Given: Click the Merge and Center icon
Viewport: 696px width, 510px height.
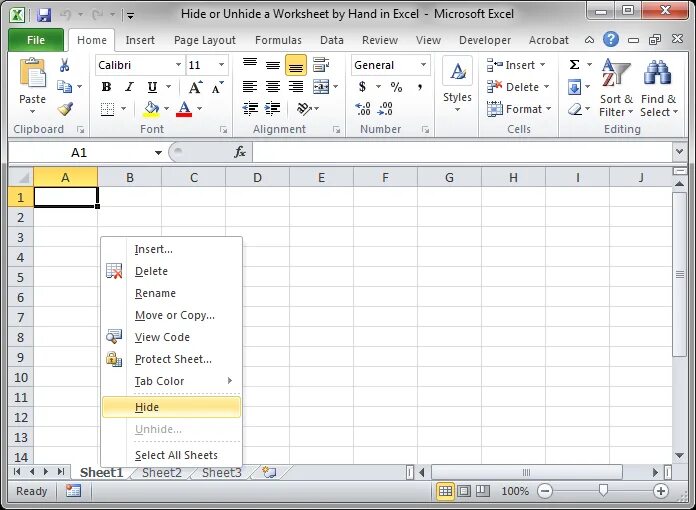Looking at the screenshot, I should [x=321, y=87].
